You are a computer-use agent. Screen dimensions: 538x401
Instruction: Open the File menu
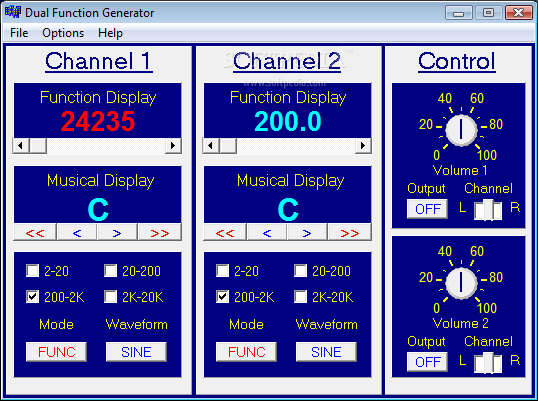click(x=19, y=33)
